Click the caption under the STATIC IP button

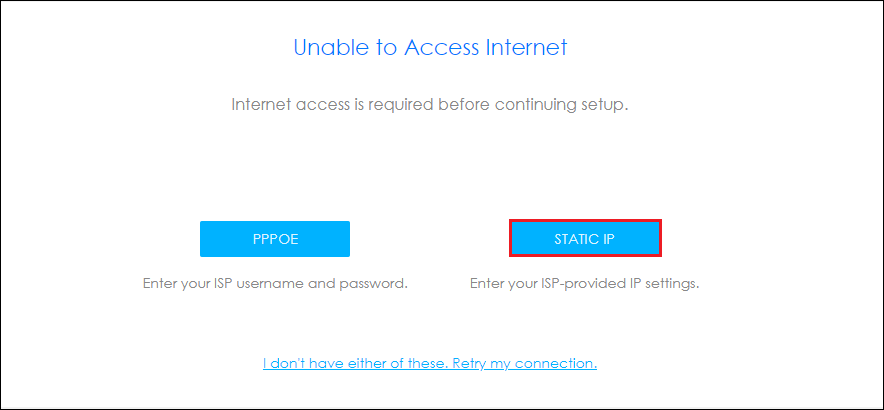click(x=585, y=283)
